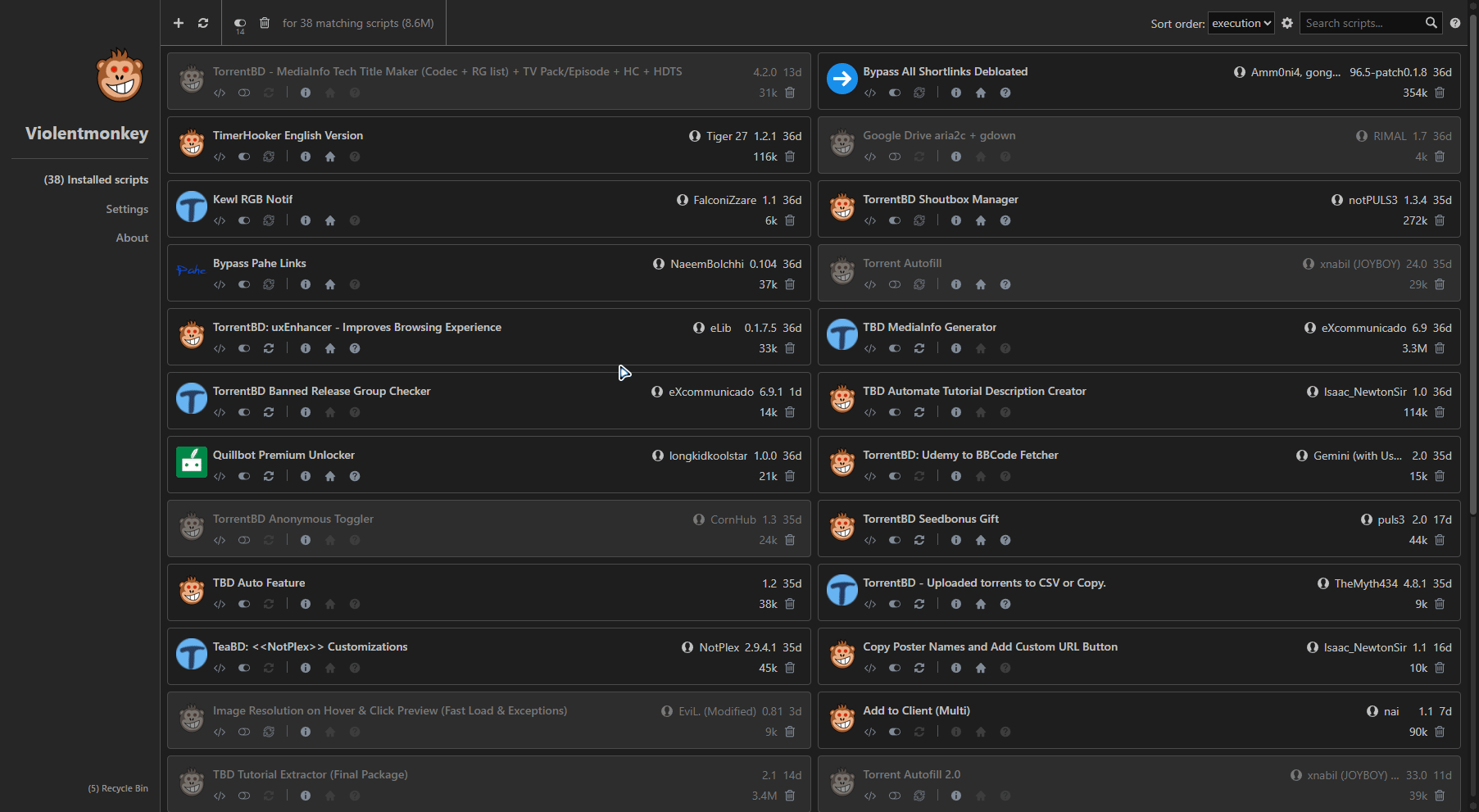Open the Recycle Bin link in sidebar
The width and height of the screenshot is (1479, 812).
(118, 788)
